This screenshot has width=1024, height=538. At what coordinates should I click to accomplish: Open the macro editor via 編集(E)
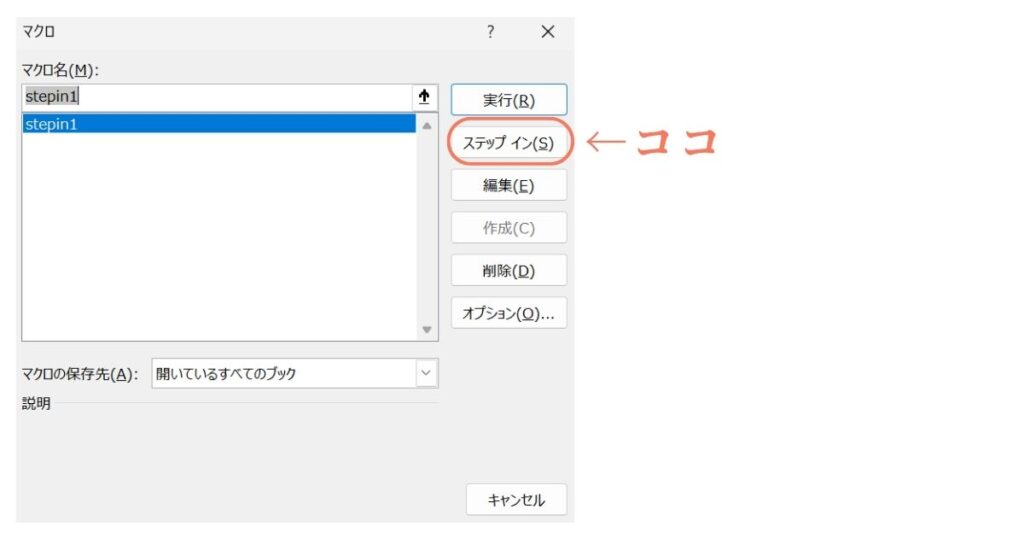coord(509,185)
